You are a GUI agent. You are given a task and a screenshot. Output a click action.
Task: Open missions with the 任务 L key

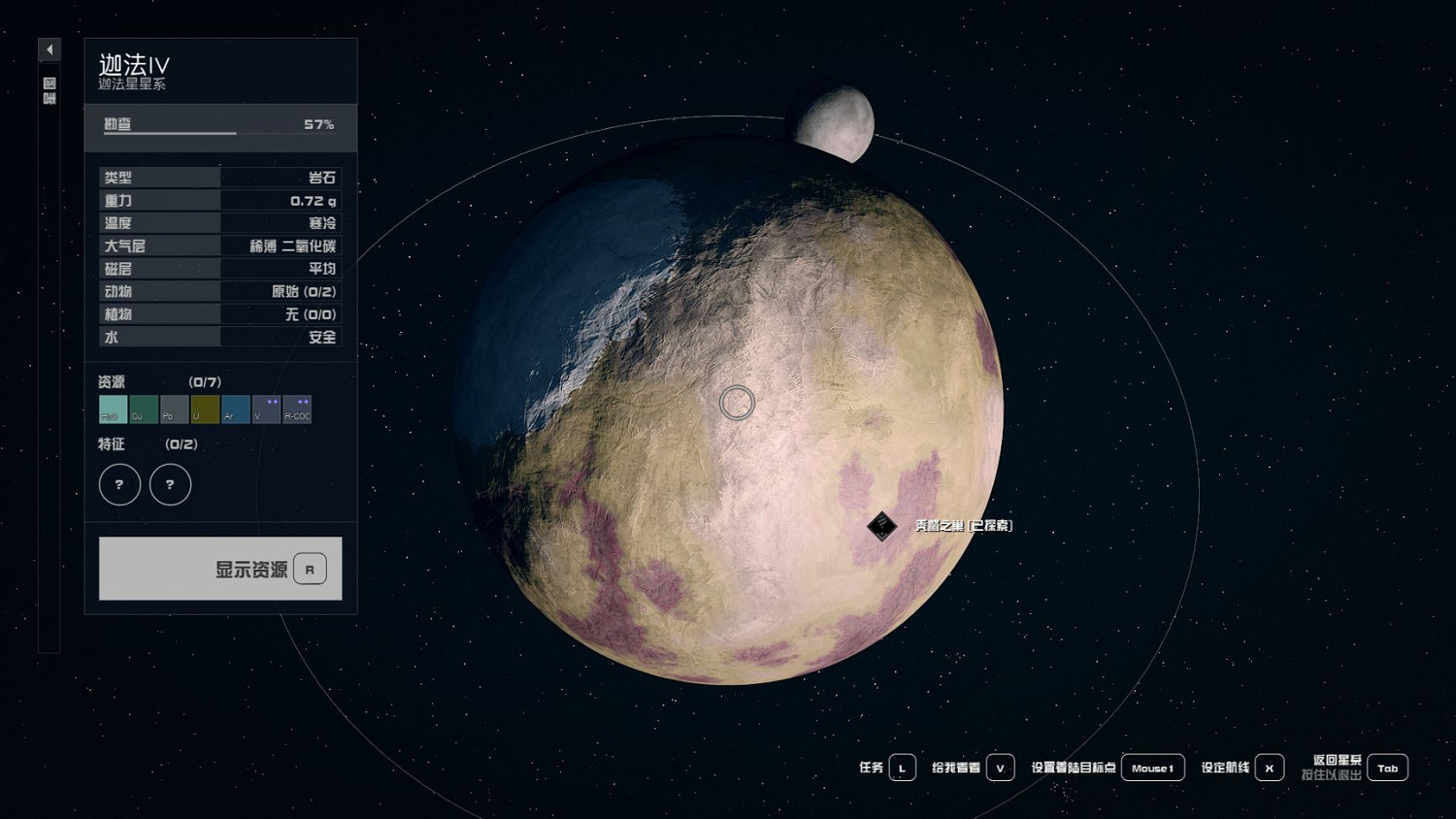tap(902, 768)
